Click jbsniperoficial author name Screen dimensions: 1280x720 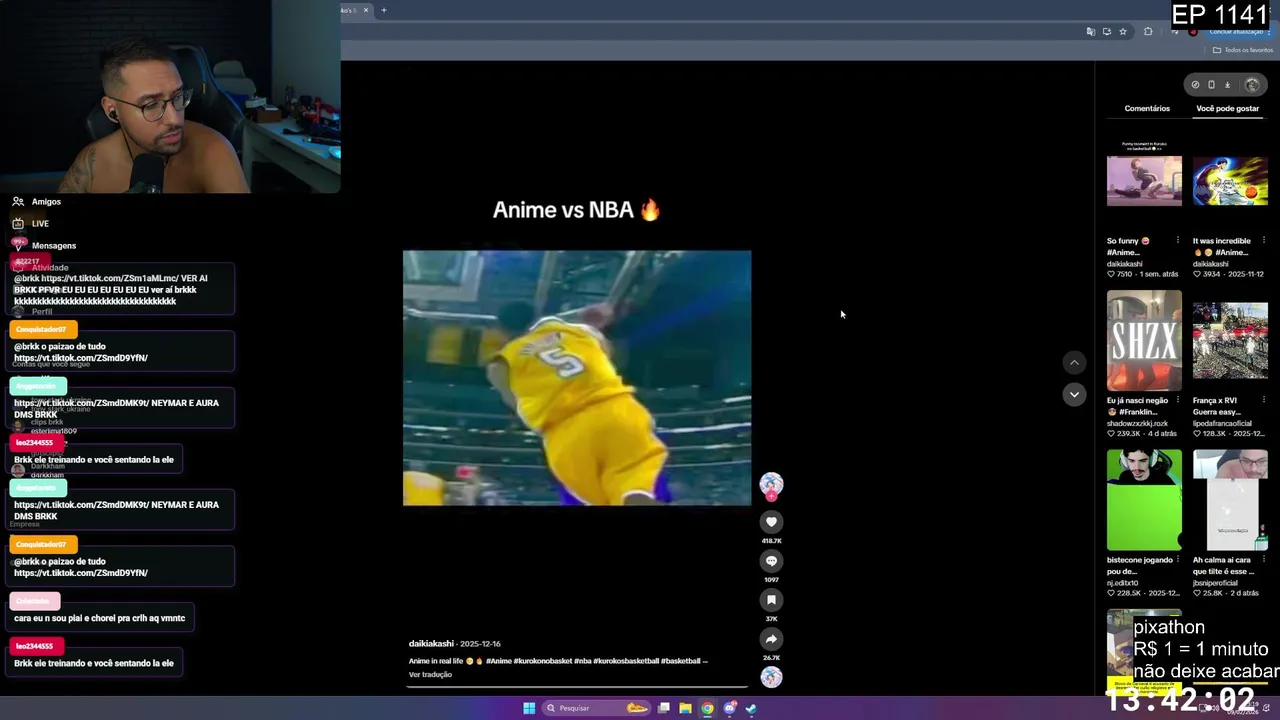coord(1215,583)
